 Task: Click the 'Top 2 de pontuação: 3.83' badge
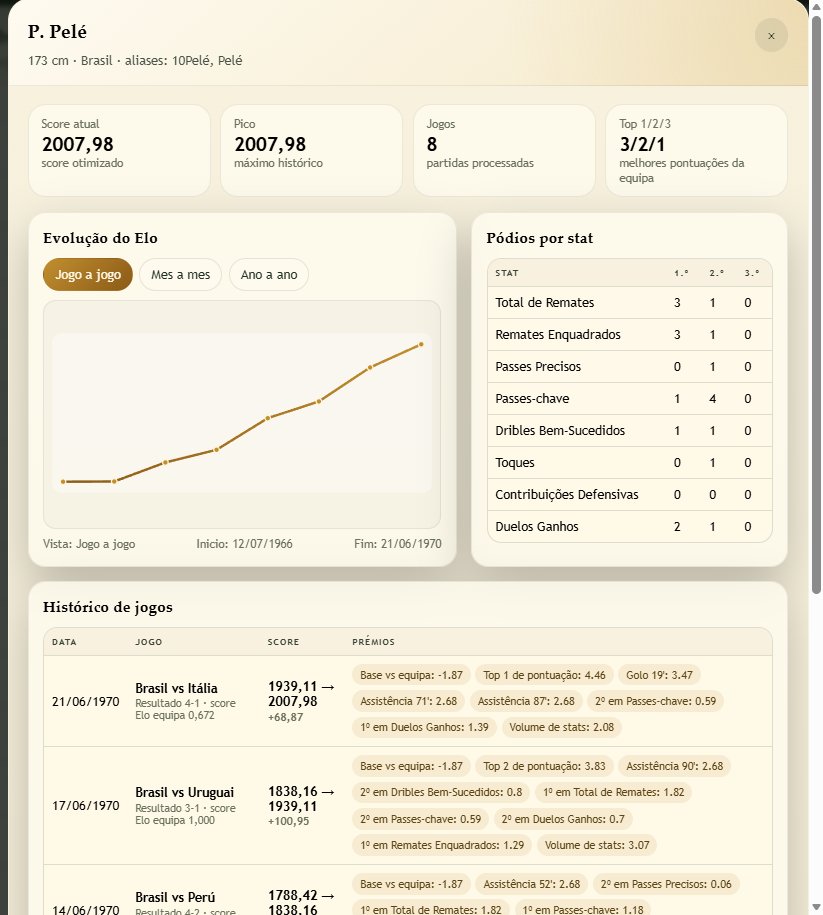point(544,766)
